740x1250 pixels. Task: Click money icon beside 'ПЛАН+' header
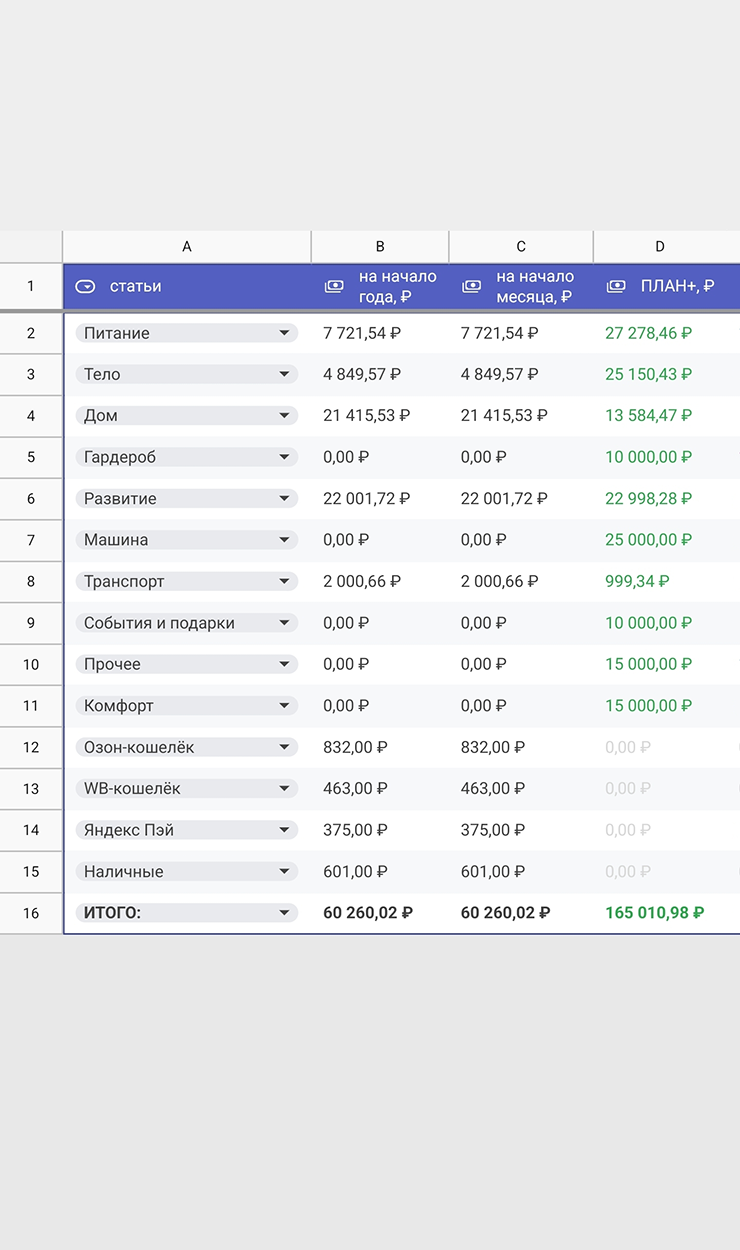tap(616, 287)
